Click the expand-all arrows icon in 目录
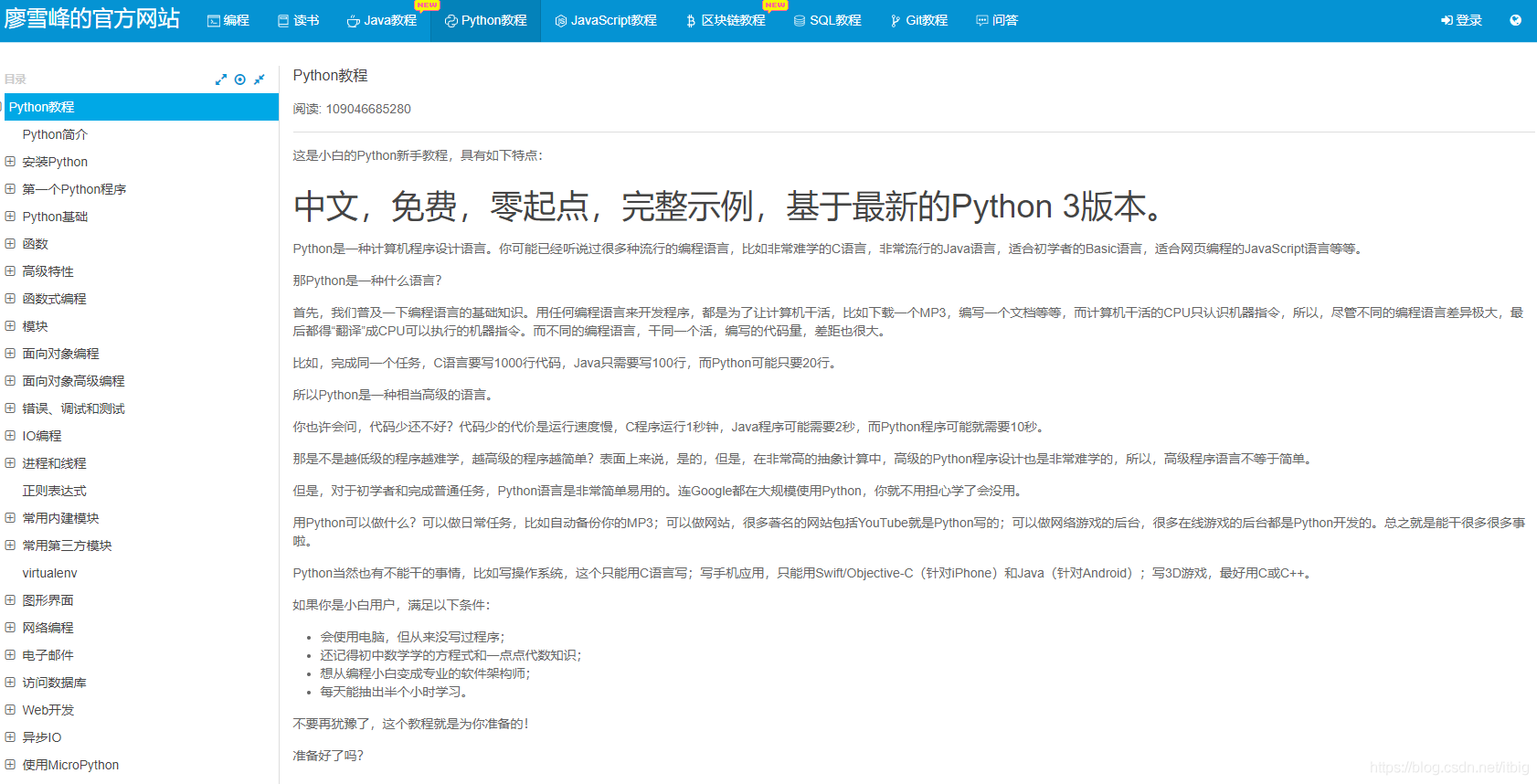Viewport: 1537px width, 784px height. 221,79
